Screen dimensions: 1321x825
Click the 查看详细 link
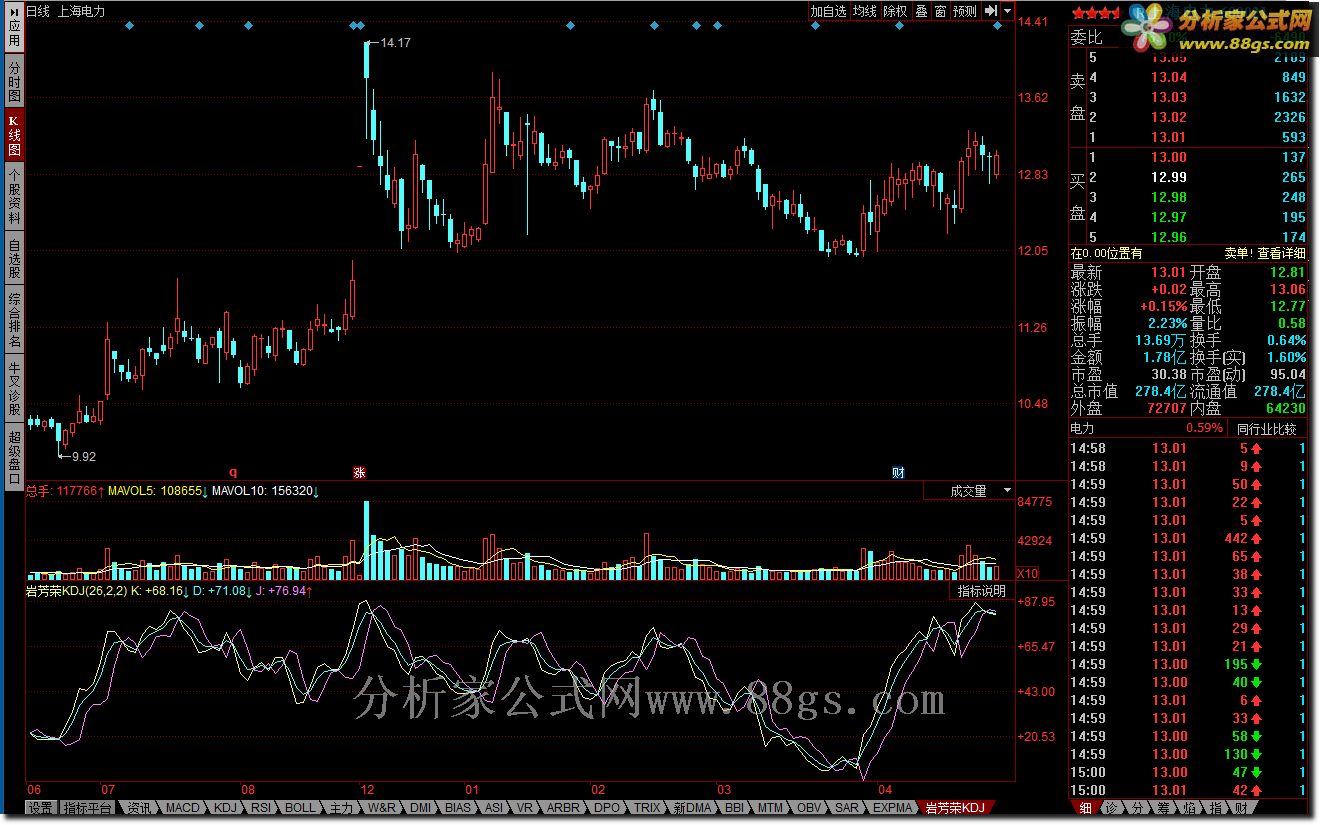point(1283,253)
